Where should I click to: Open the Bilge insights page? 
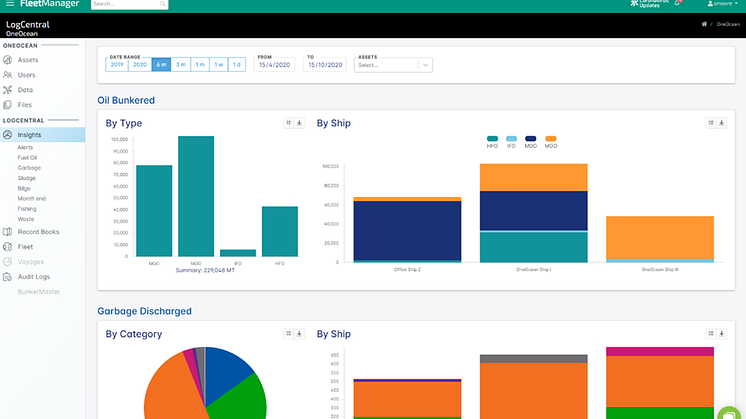click(x=24, y=188)
